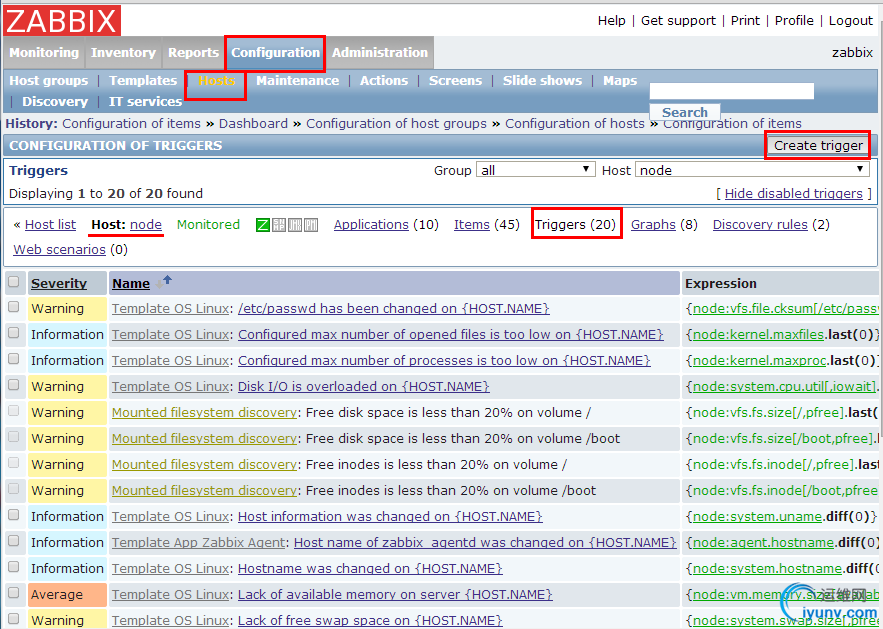The width and height of the screenshot is (883, 629).
Task: Open the node host link
Action: click(x=146, y=225)
